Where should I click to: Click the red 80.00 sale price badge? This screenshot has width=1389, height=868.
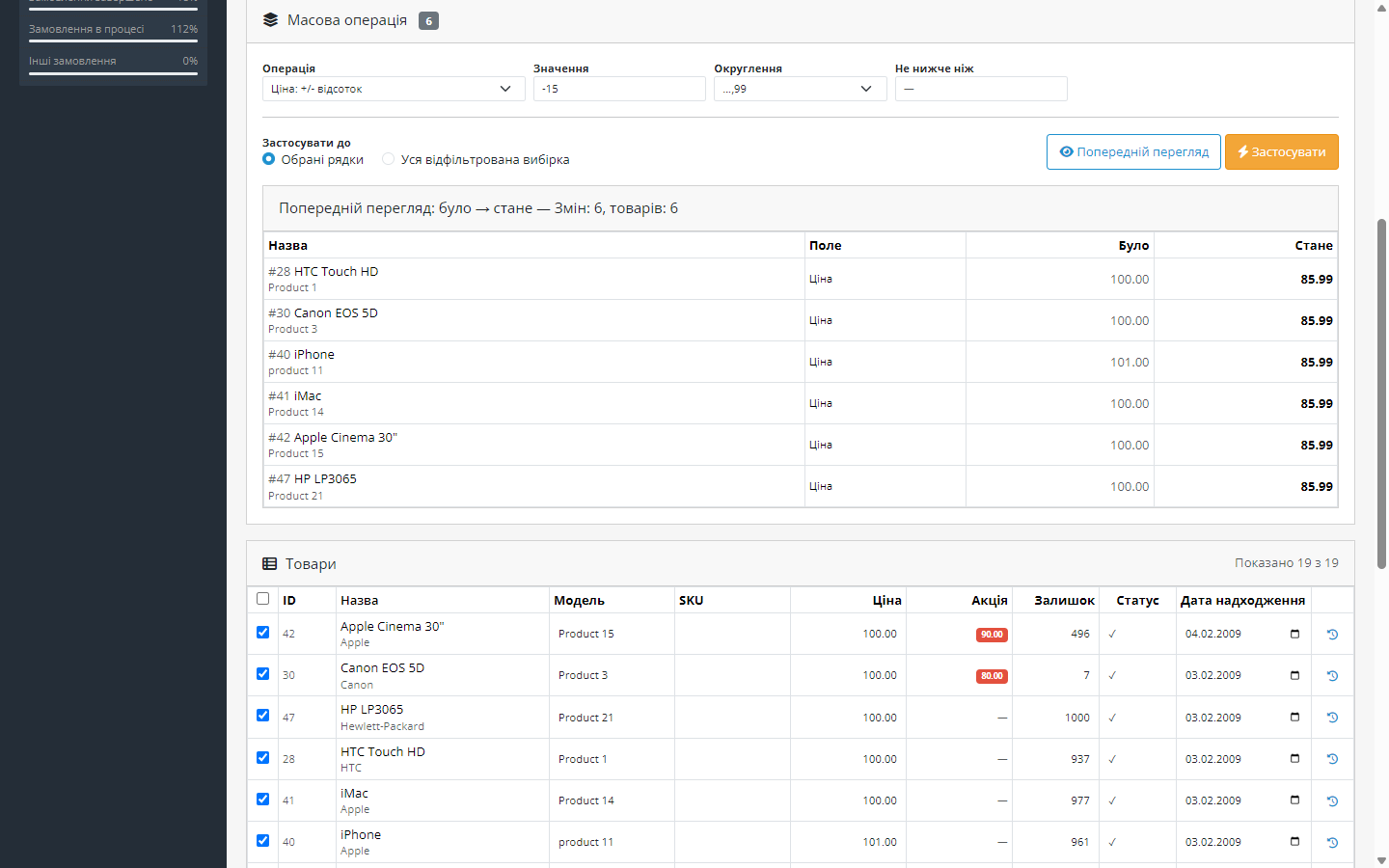click(x=992, y=676)
